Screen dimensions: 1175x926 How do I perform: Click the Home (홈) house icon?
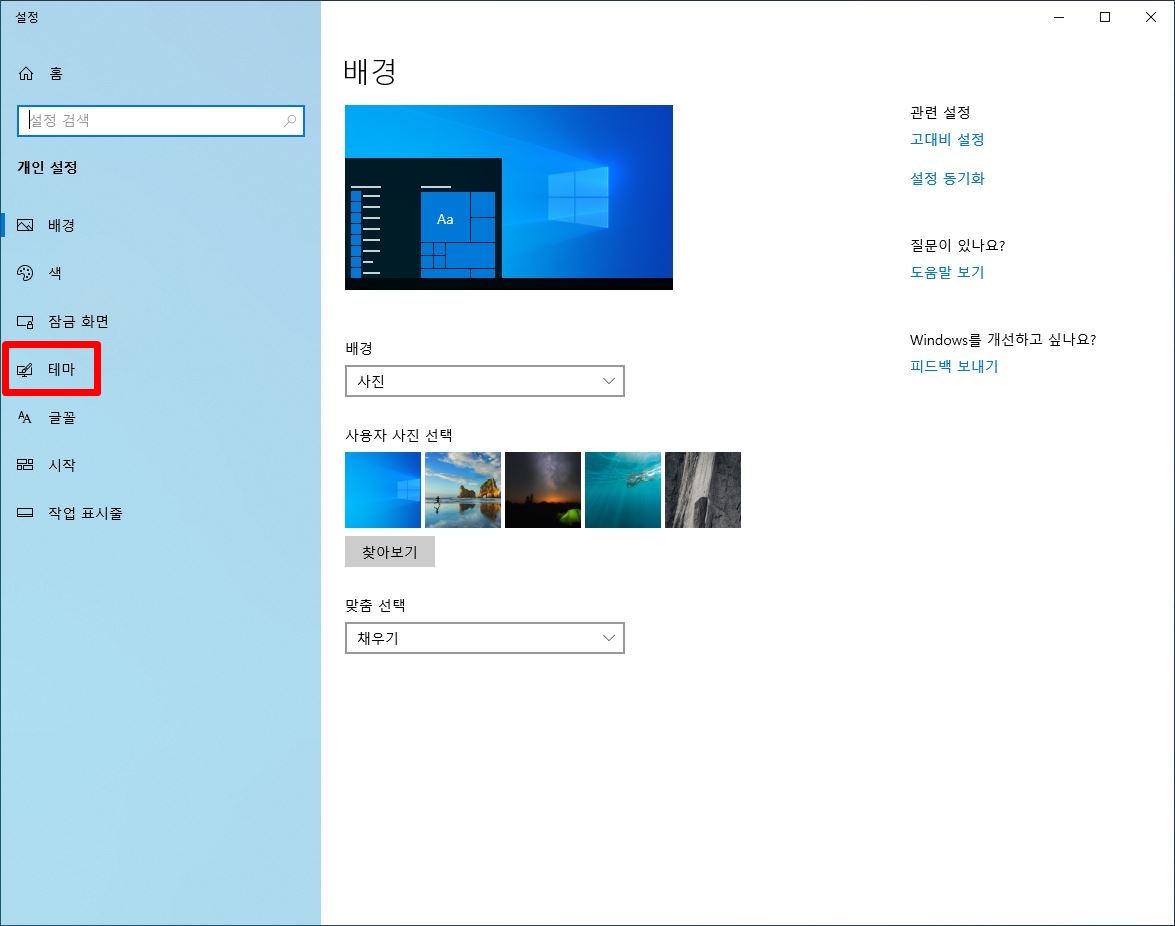click(26, 73)
